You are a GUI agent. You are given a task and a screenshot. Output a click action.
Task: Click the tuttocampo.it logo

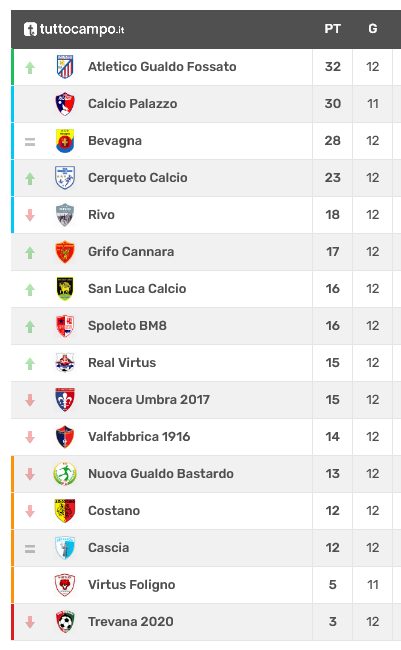(x=74, y=29)
